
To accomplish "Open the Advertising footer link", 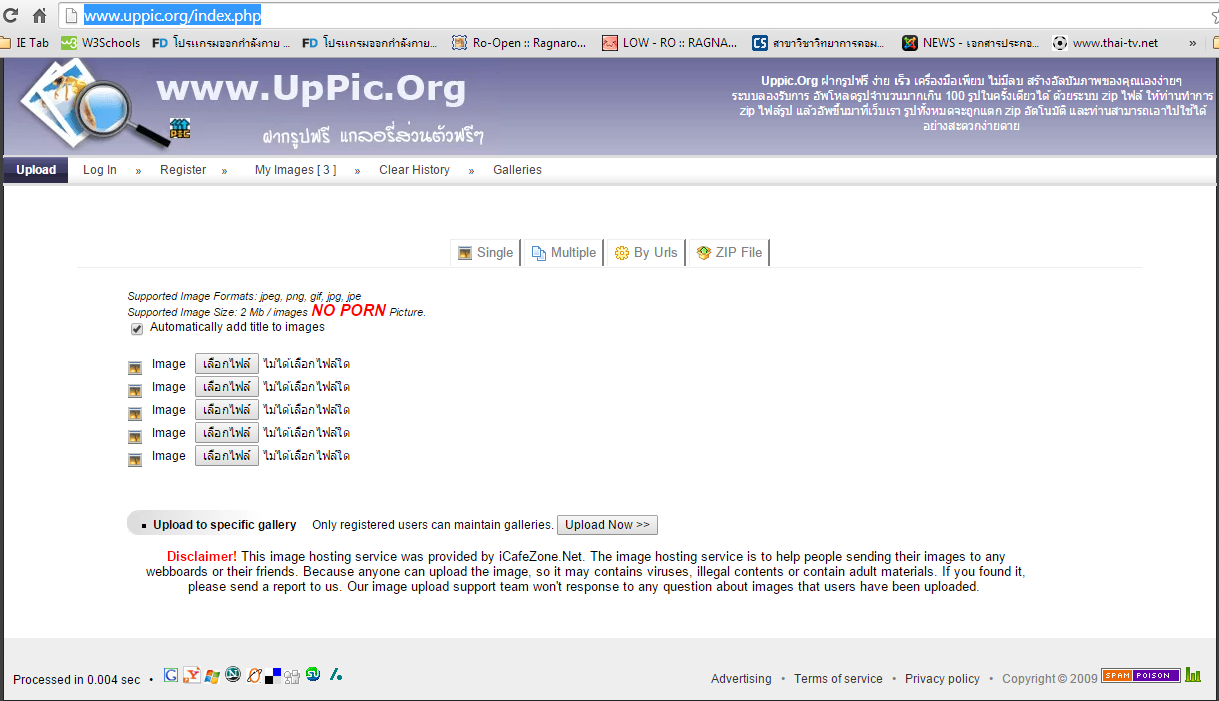I will point(741,679).
